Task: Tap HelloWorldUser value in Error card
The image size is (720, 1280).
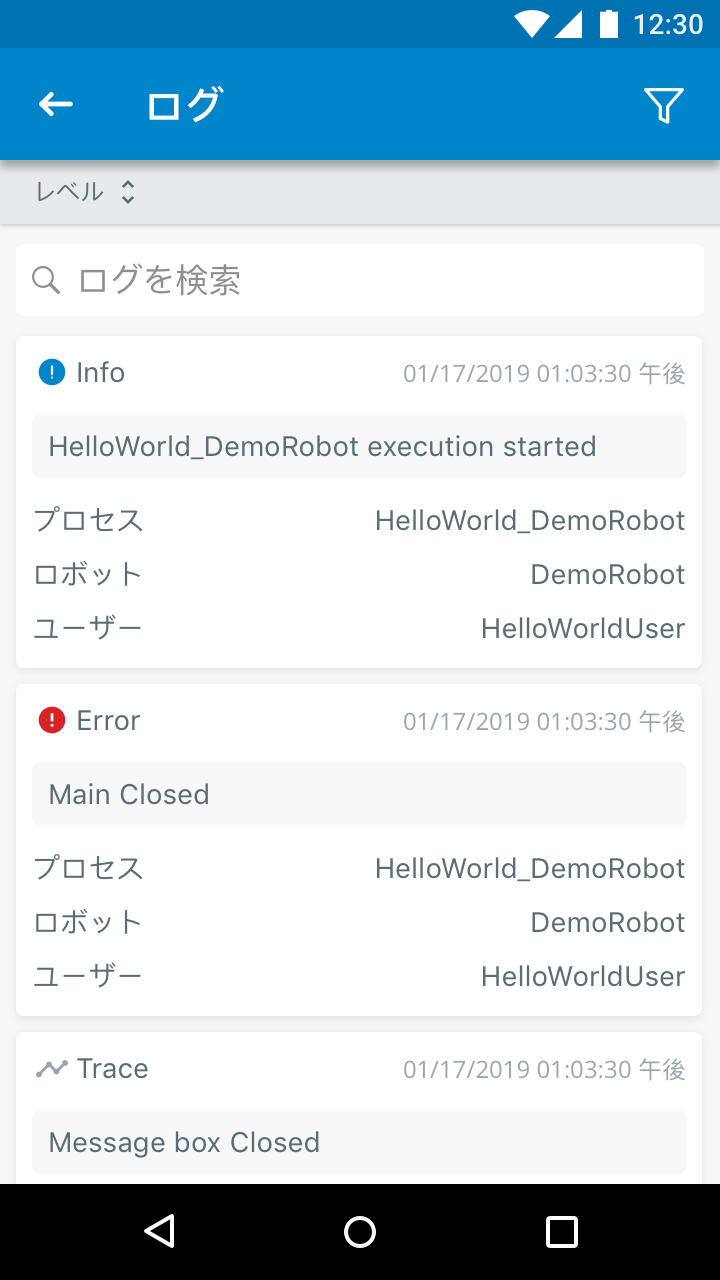Action: [x=583, y=976]
